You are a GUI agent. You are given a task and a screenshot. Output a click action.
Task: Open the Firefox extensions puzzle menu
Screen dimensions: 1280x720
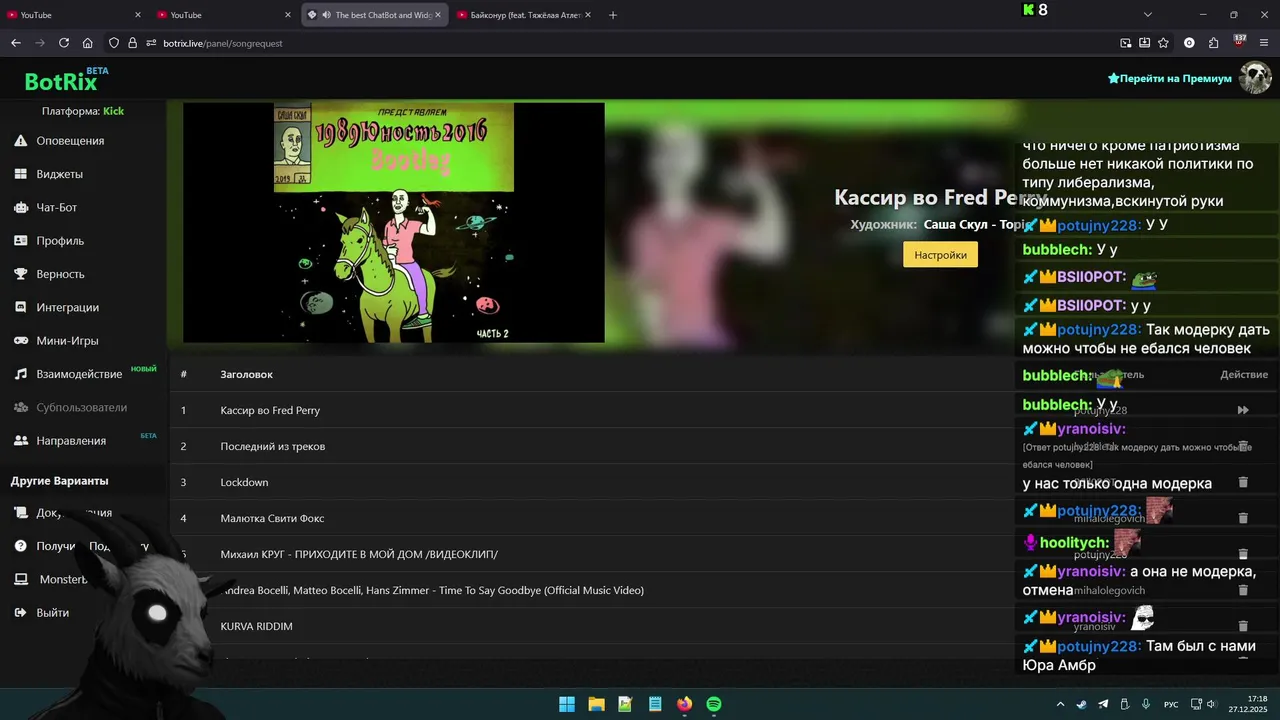[1214, 43]
